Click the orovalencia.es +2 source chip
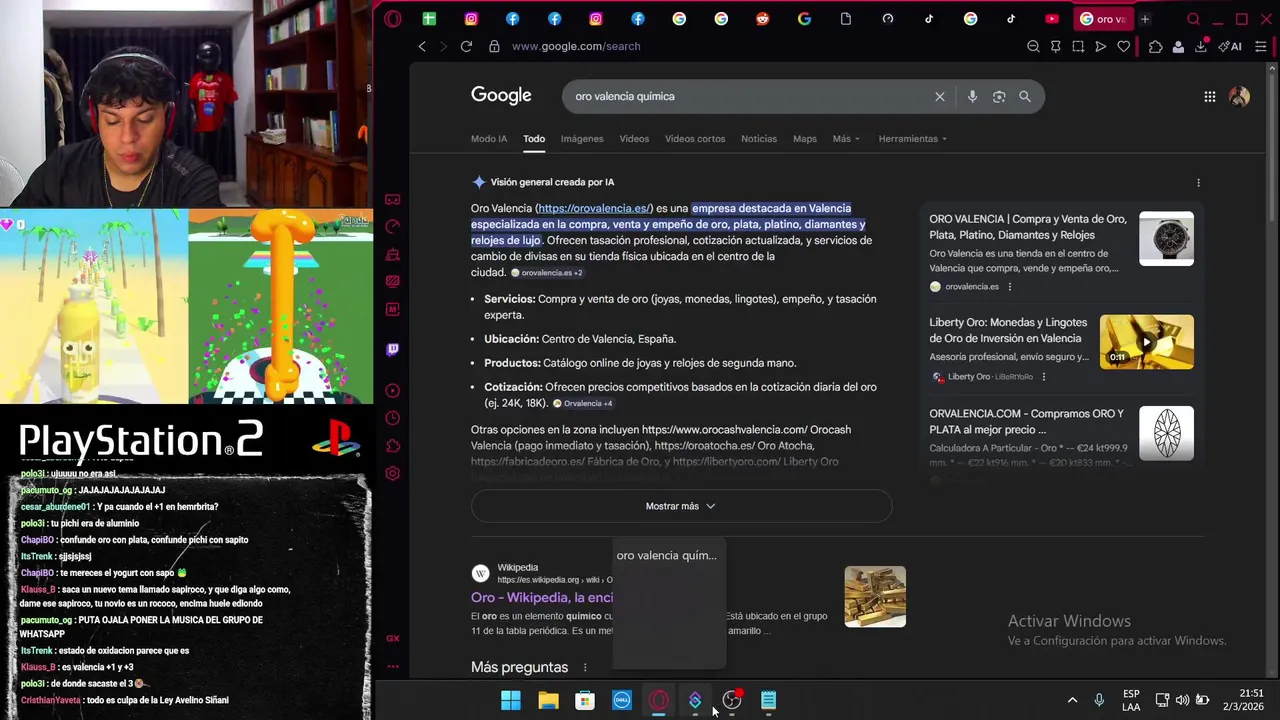 (x=547, y=273)
